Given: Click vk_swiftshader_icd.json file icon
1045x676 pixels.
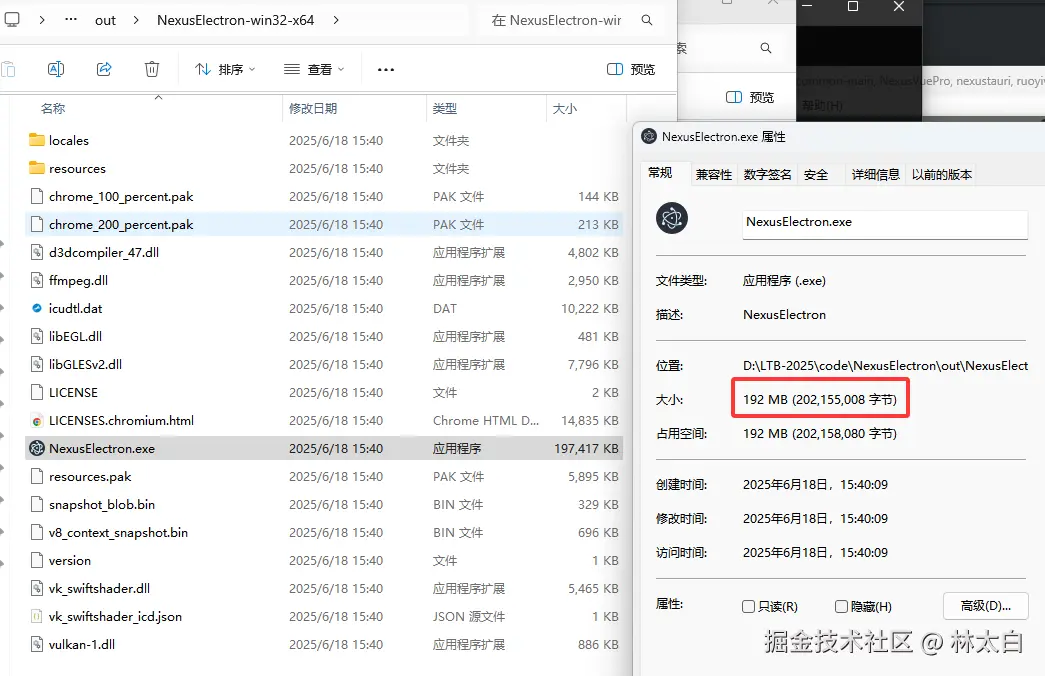Looking at the screenshot, I should click(37, 616).
